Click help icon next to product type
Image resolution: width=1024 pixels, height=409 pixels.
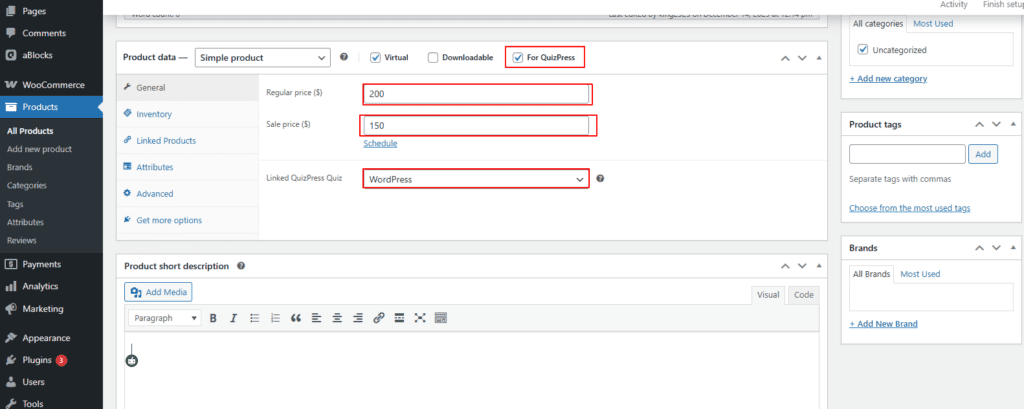click(344, 57)
